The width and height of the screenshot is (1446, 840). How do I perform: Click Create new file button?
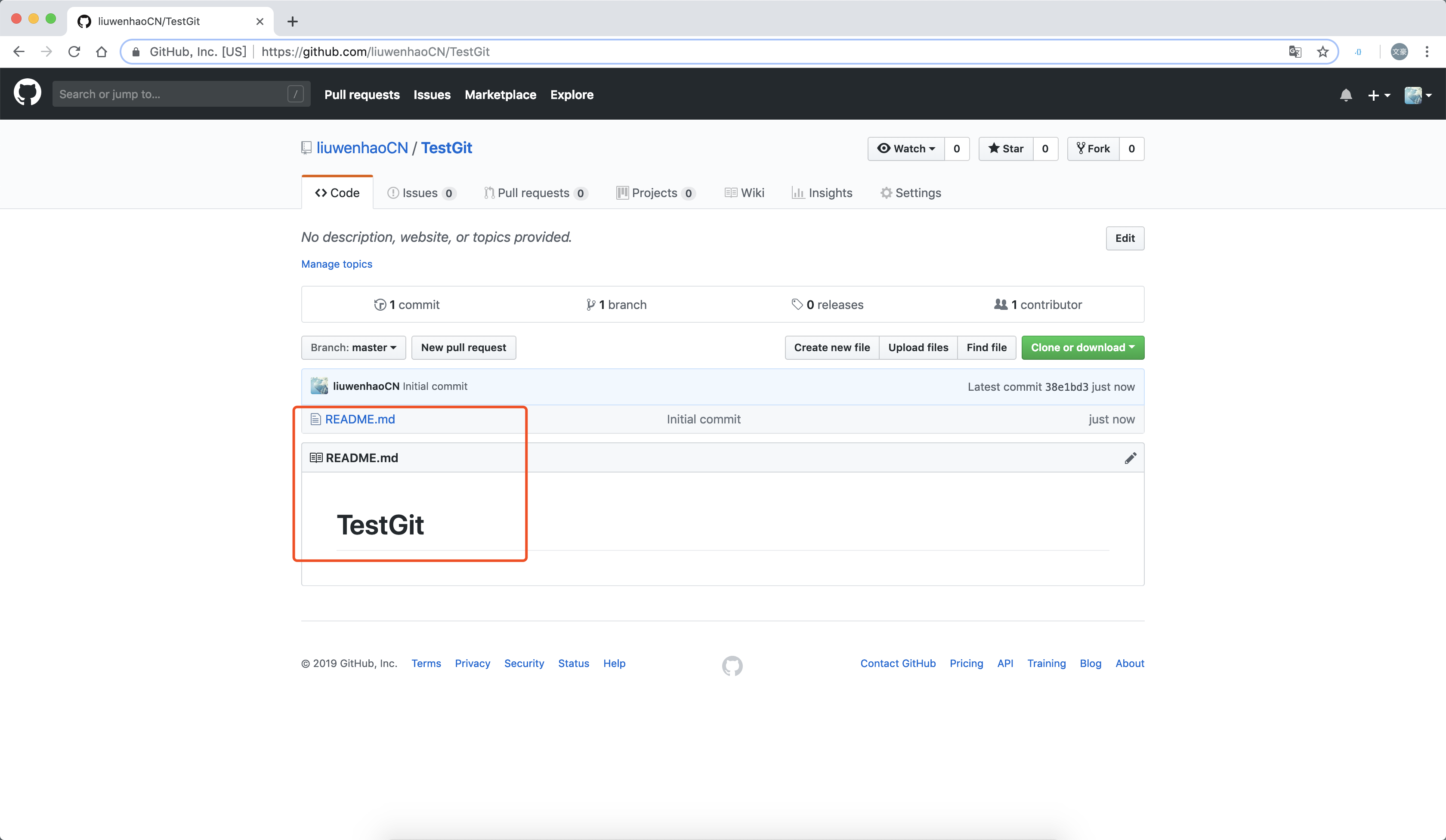(x=832, y=348)
